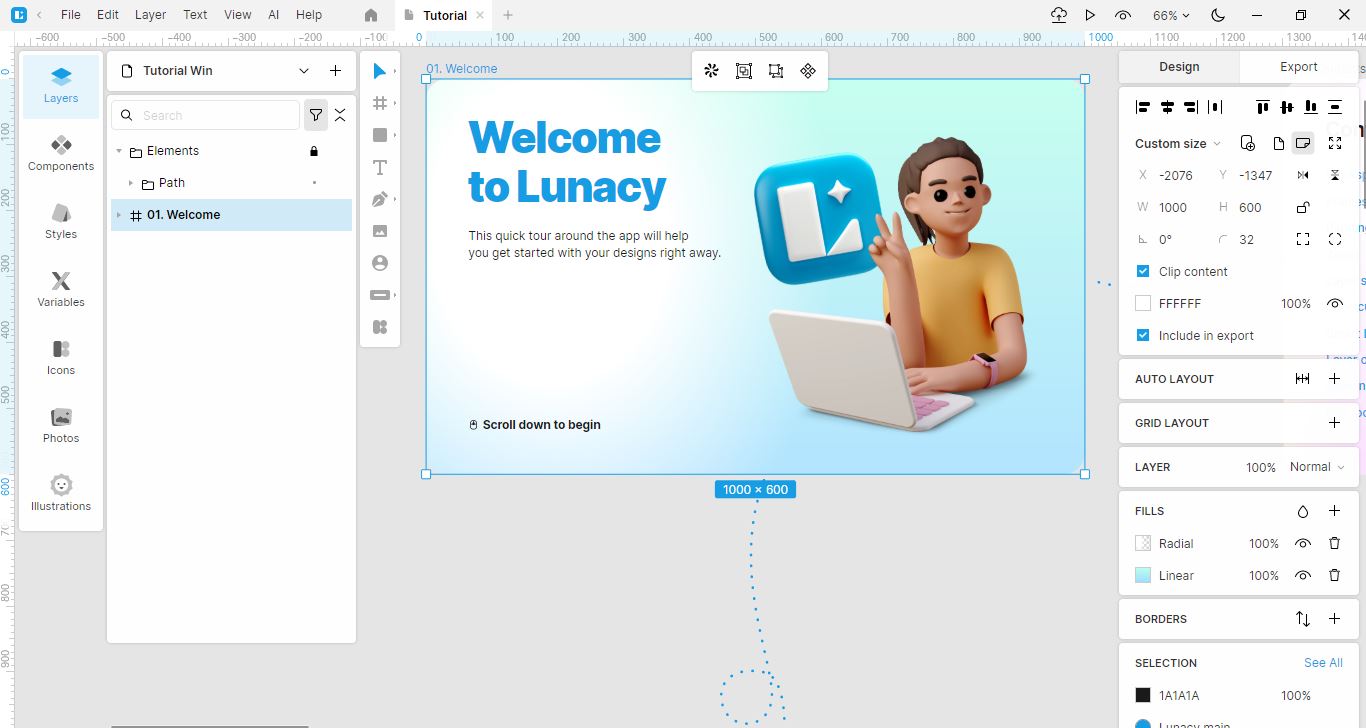The height and width of the screenshot is (728, 1366).
Task: Expand the Tutorial Win pages dropdown
Action: tap(304, 71)
